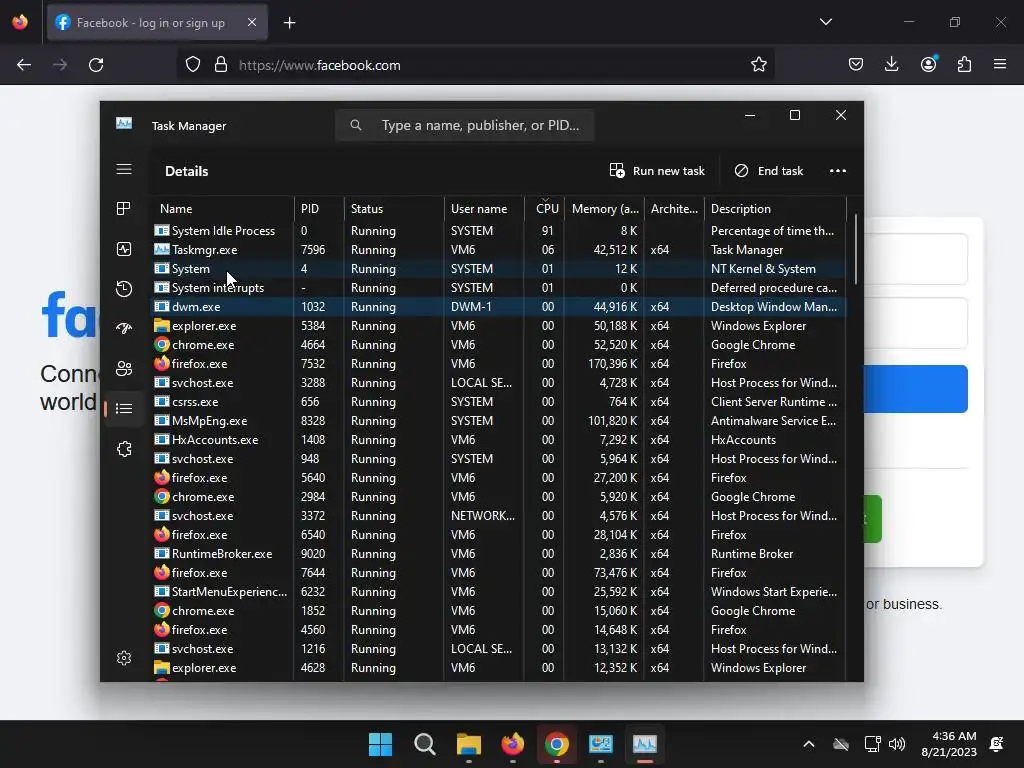The image size is (1024, 768).
Task: Open clock and date showing 4:36 AM
Action: (x=949, y=744)
